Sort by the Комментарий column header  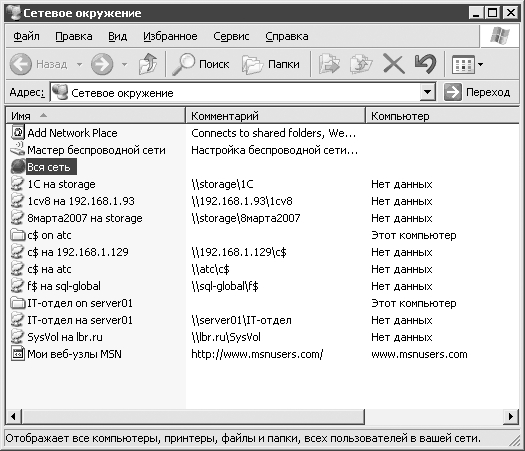pos(275,116)
